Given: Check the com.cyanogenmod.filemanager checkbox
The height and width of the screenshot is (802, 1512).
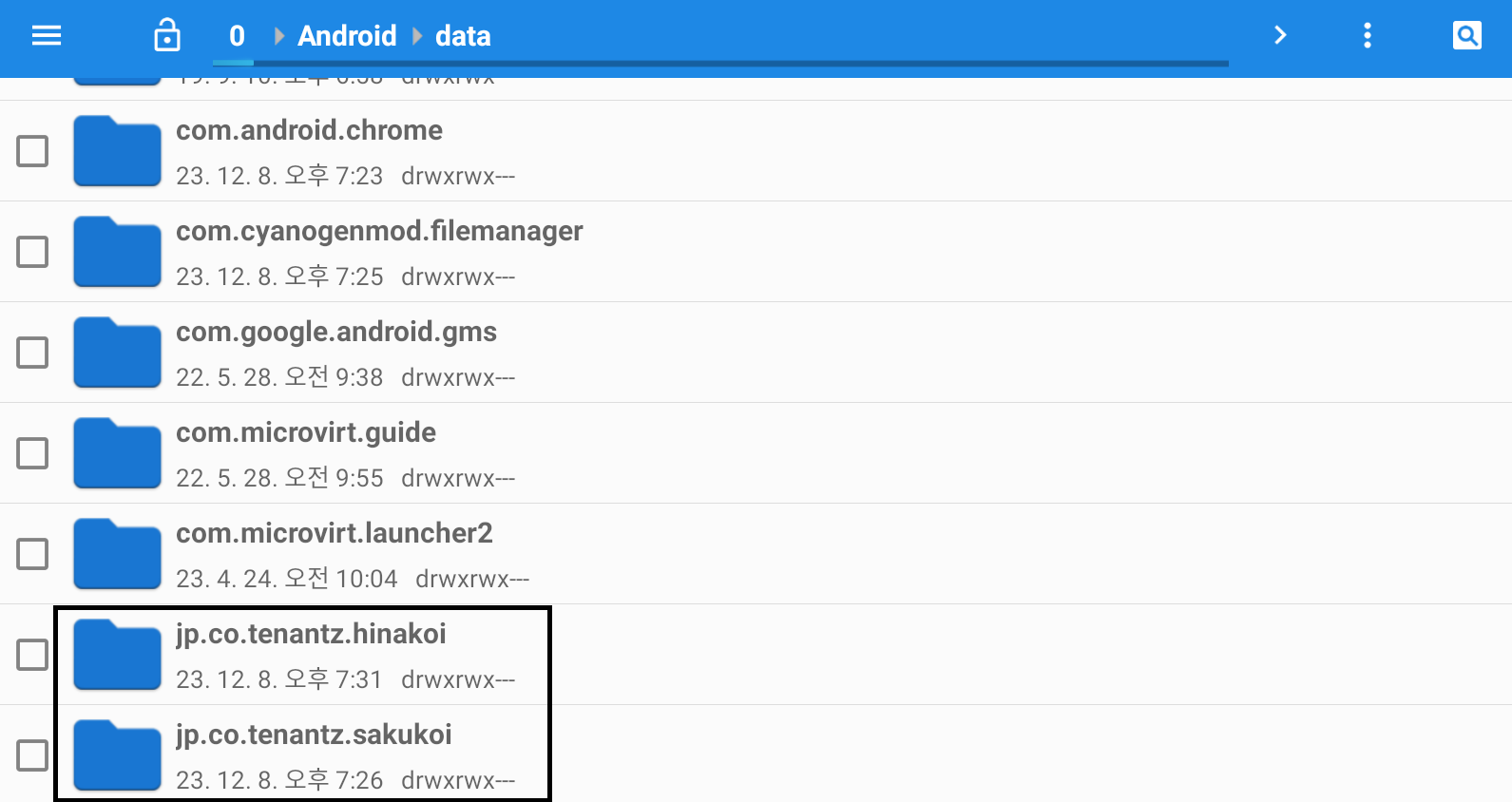Looking at the screenshot, I should [x=32, y=252].
